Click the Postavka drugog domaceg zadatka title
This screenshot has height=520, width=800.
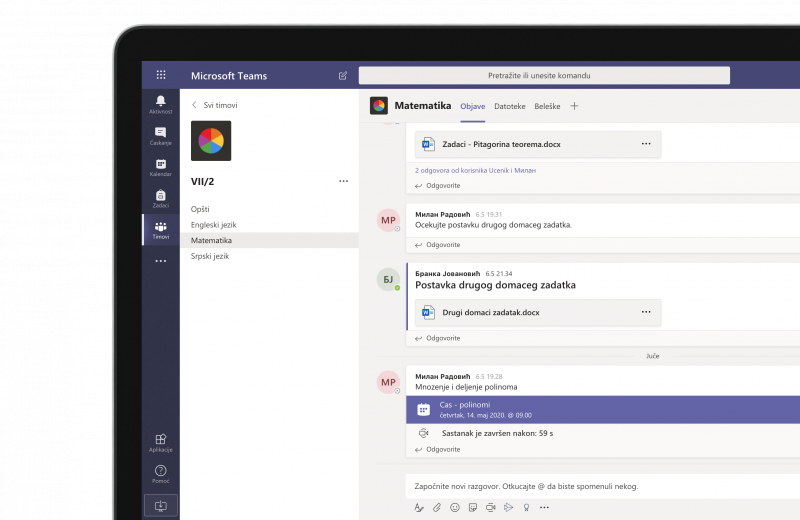[495, 285]
